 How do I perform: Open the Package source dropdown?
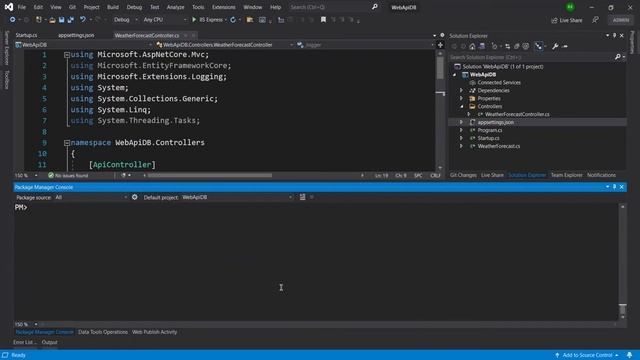click(x=91, y=197)
